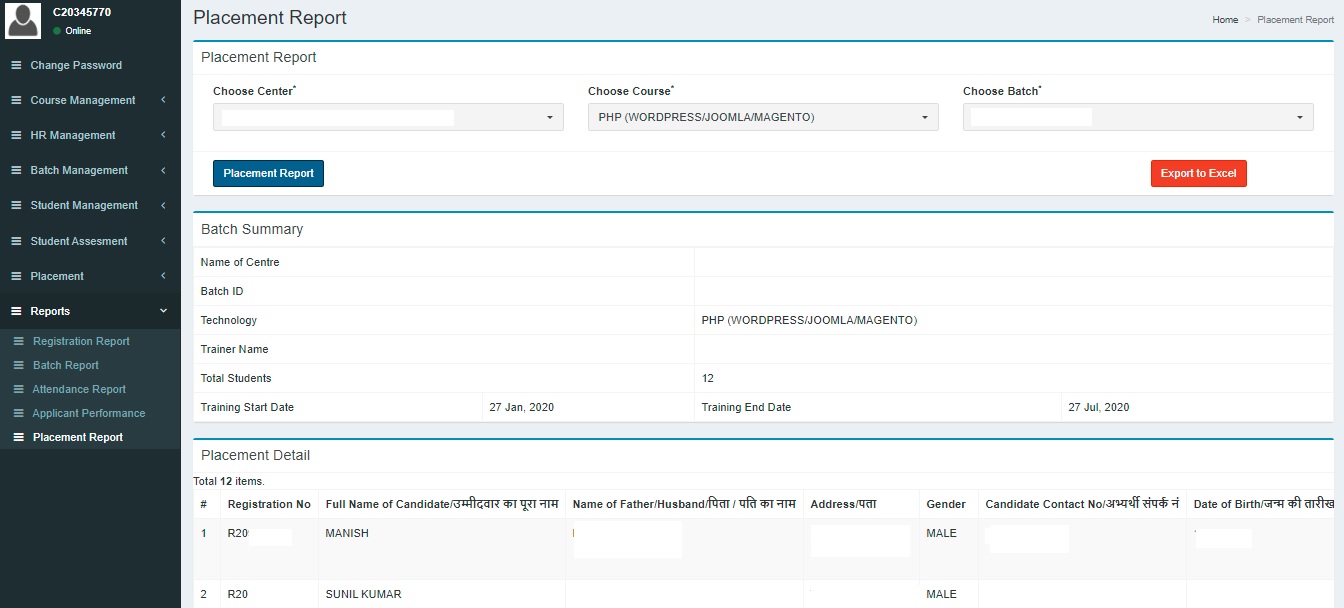Click the list icon next to Course Management

16,100
